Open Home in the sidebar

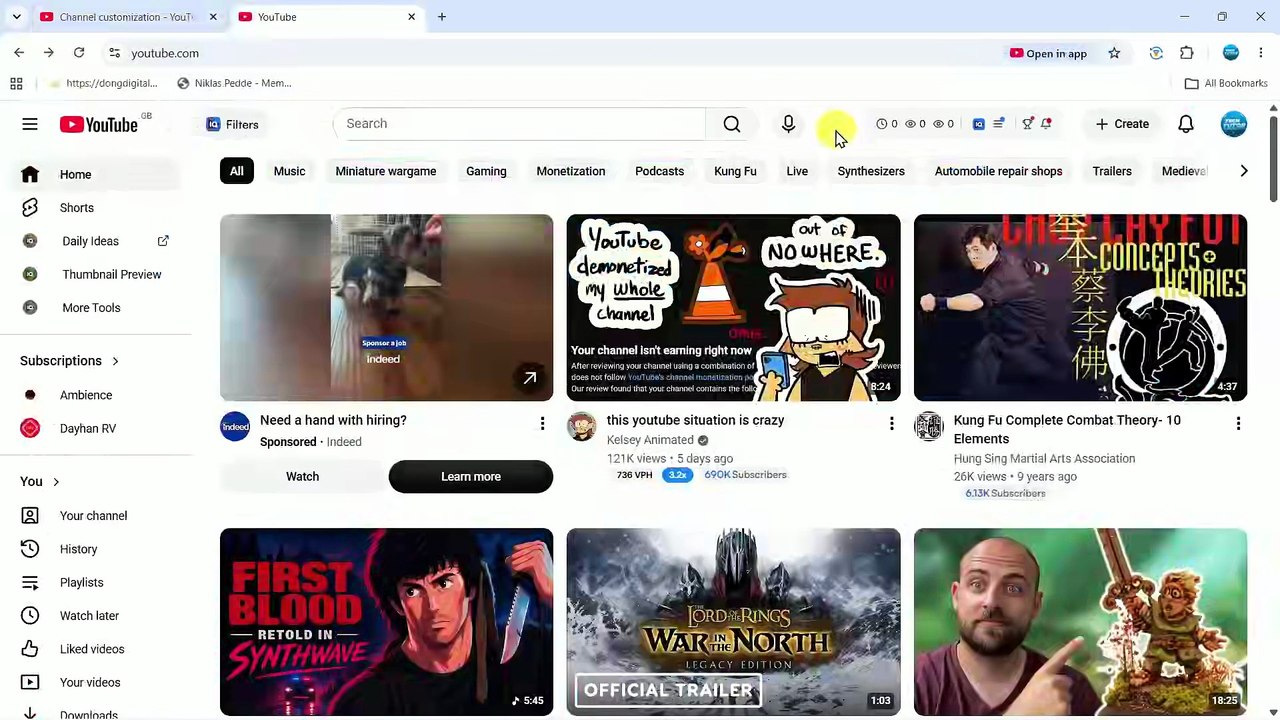[96, 174]
